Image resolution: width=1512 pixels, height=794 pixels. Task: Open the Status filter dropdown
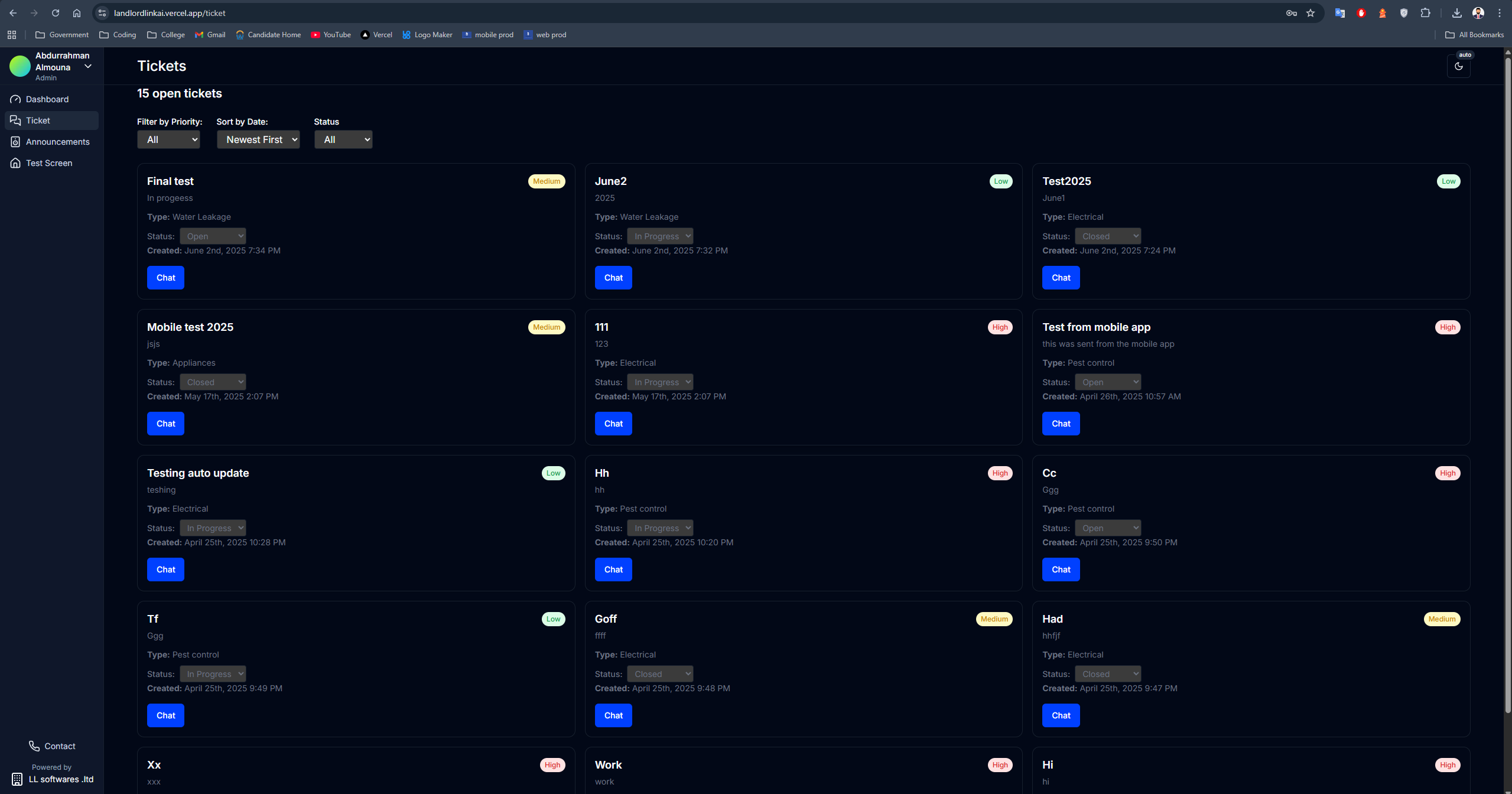tap(343, 139)
